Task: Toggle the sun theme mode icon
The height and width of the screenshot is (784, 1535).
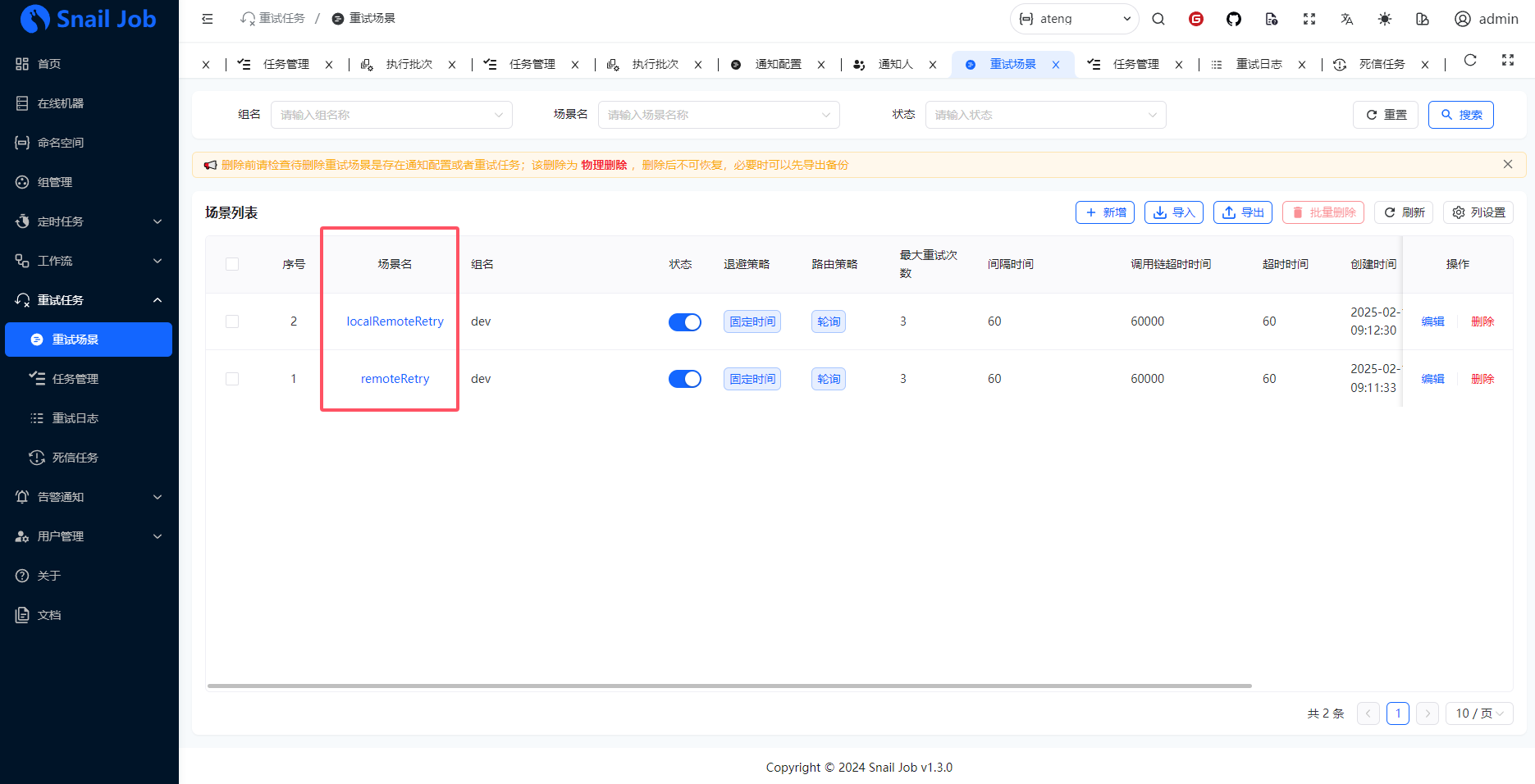Action: (x=1385, y=19)
